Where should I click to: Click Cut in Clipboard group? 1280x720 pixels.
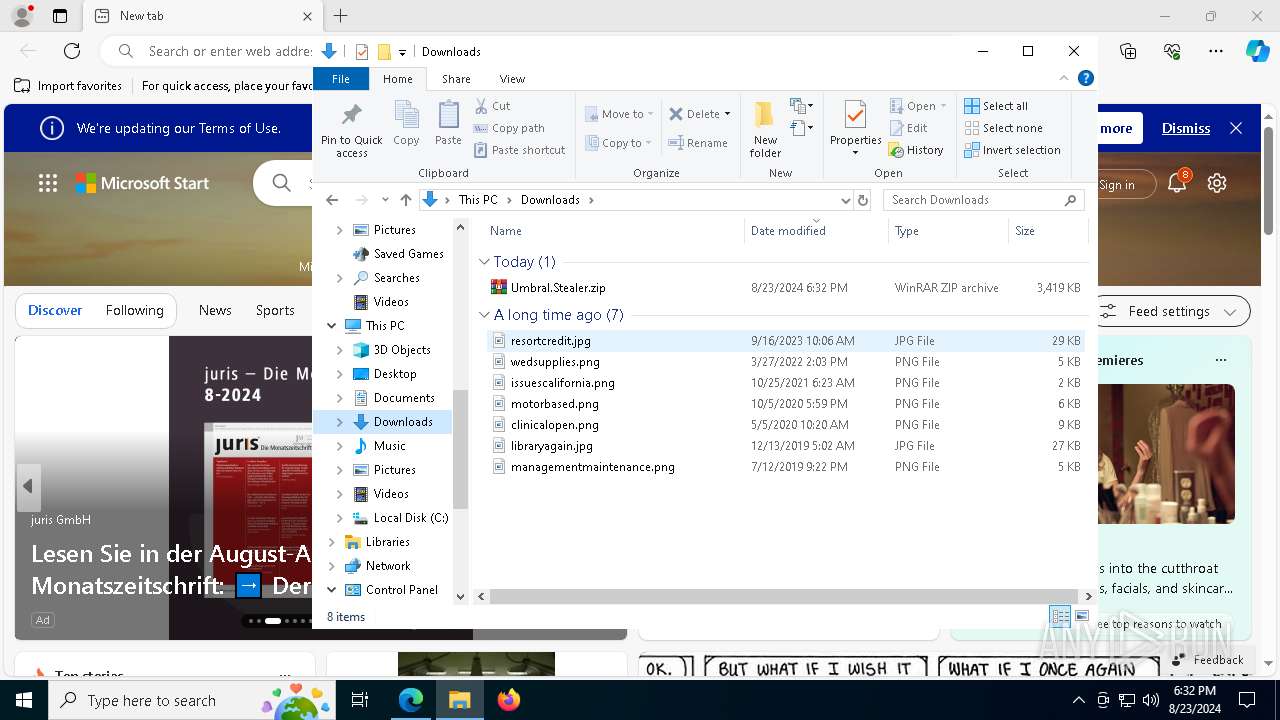pyautogui.click(x=492, y=106)
